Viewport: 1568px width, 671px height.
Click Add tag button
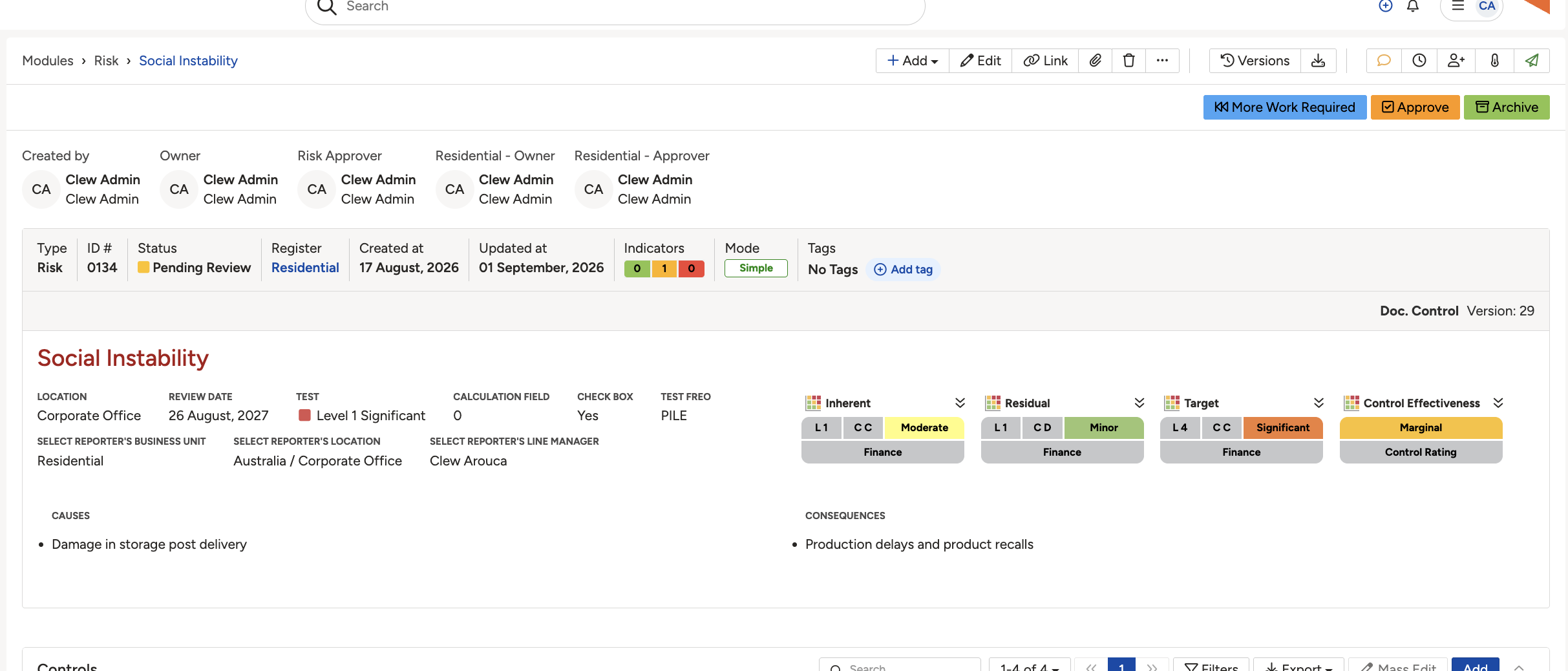click(x=903, y=270)
